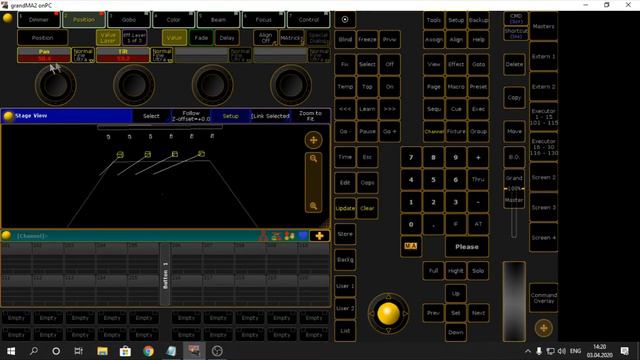The height and width of the screenshot is (360, 640).
Task: Expand hidden system tray icons arrow
Action: pos(527,351)
